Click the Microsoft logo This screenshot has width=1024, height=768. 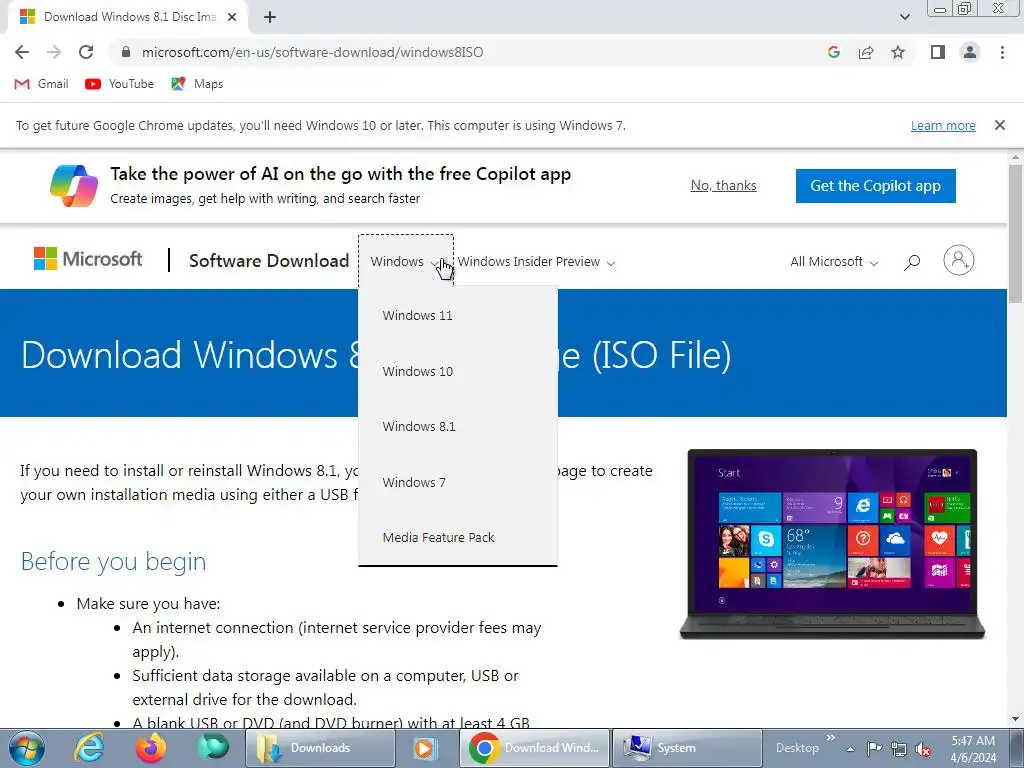click(88, 259)
